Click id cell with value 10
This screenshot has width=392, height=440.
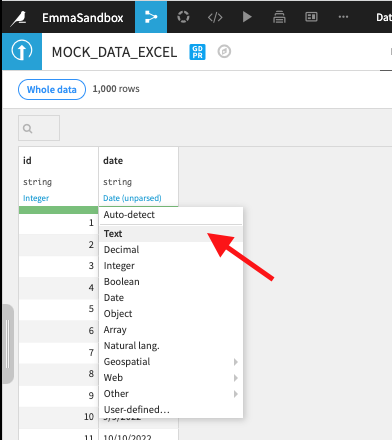click(58, 417)
